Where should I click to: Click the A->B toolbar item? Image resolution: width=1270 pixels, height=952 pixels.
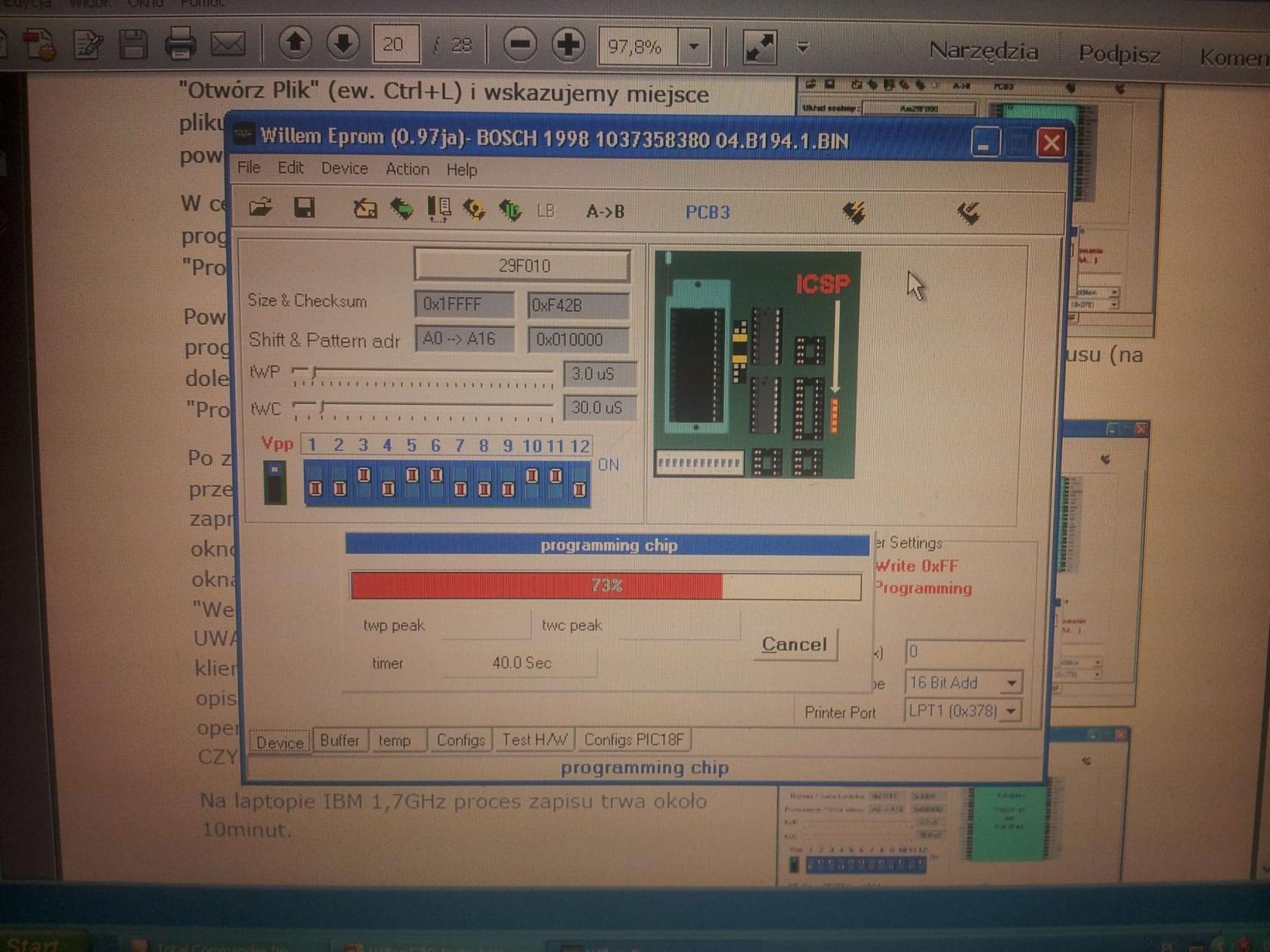coord(606,212)
